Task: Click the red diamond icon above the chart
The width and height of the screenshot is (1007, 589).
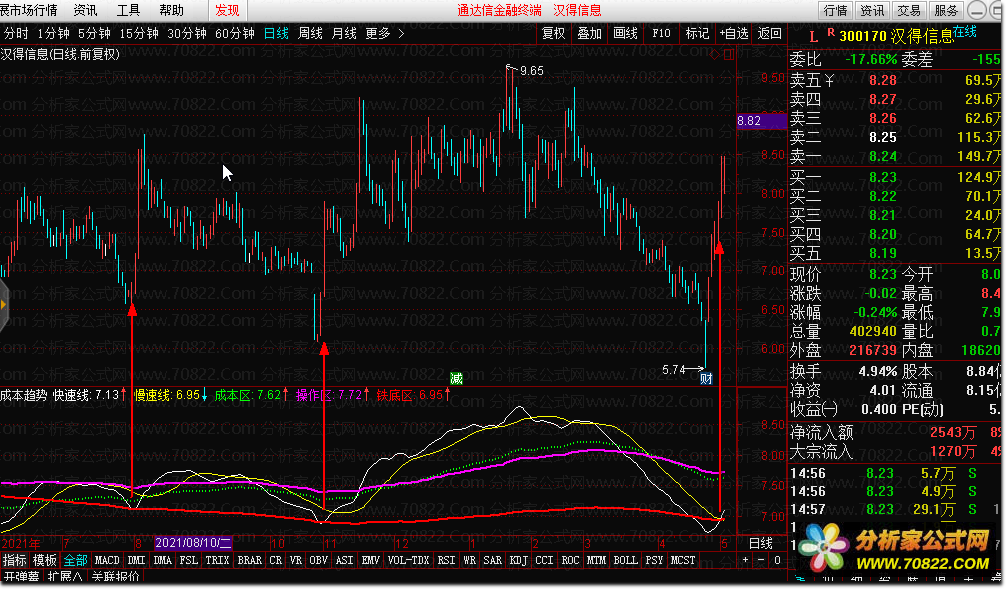Action: pos(715,55)
